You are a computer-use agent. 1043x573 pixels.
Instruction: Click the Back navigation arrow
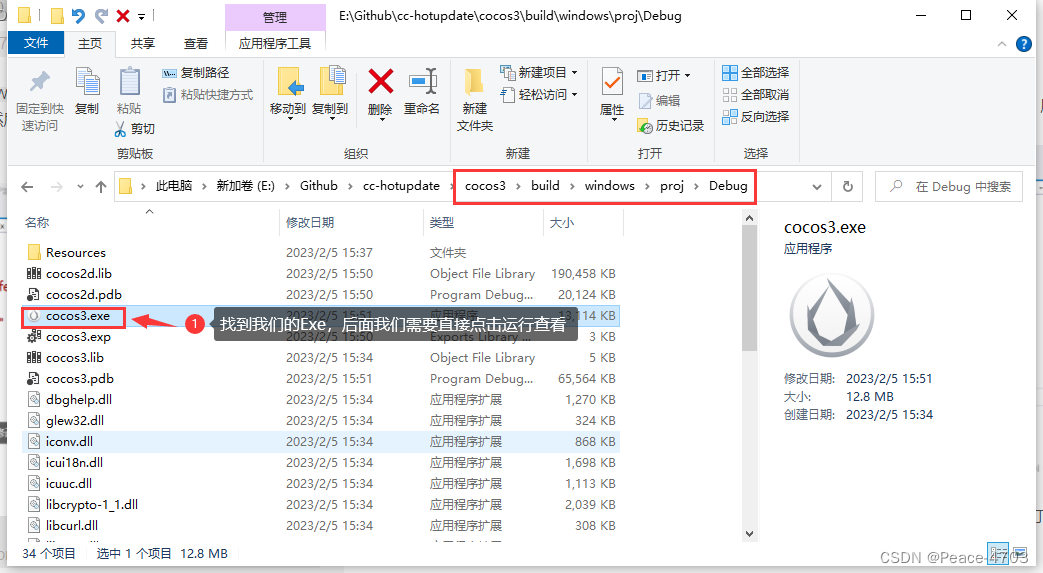coord(27,187)
